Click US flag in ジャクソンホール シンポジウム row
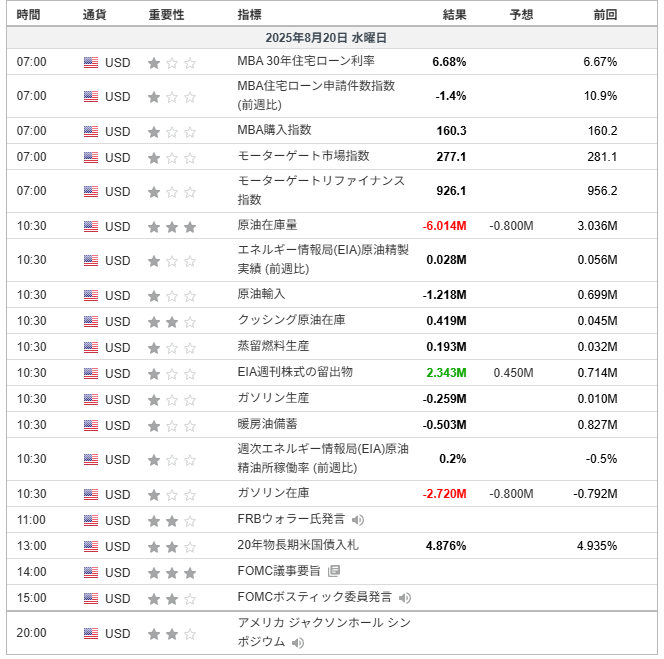The image size is (664, 659). 91,633
